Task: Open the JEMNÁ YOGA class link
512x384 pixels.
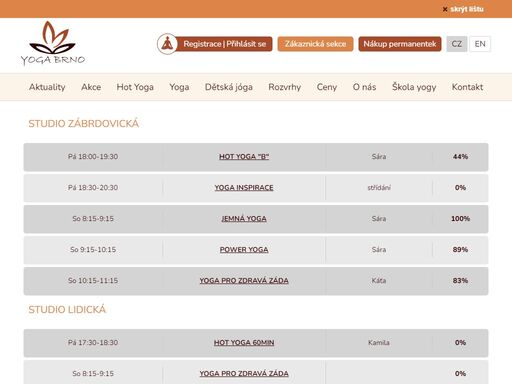Action: [x=244, y=219]
